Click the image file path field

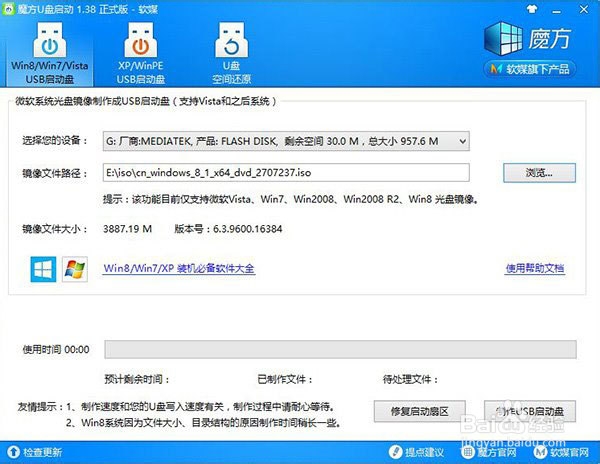pos(286,173)
